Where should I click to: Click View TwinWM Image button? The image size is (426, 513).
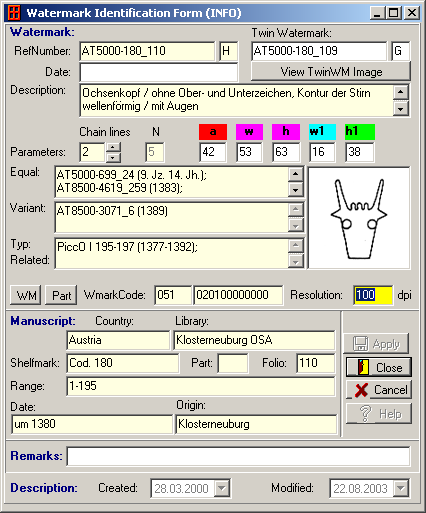[331, 72]
